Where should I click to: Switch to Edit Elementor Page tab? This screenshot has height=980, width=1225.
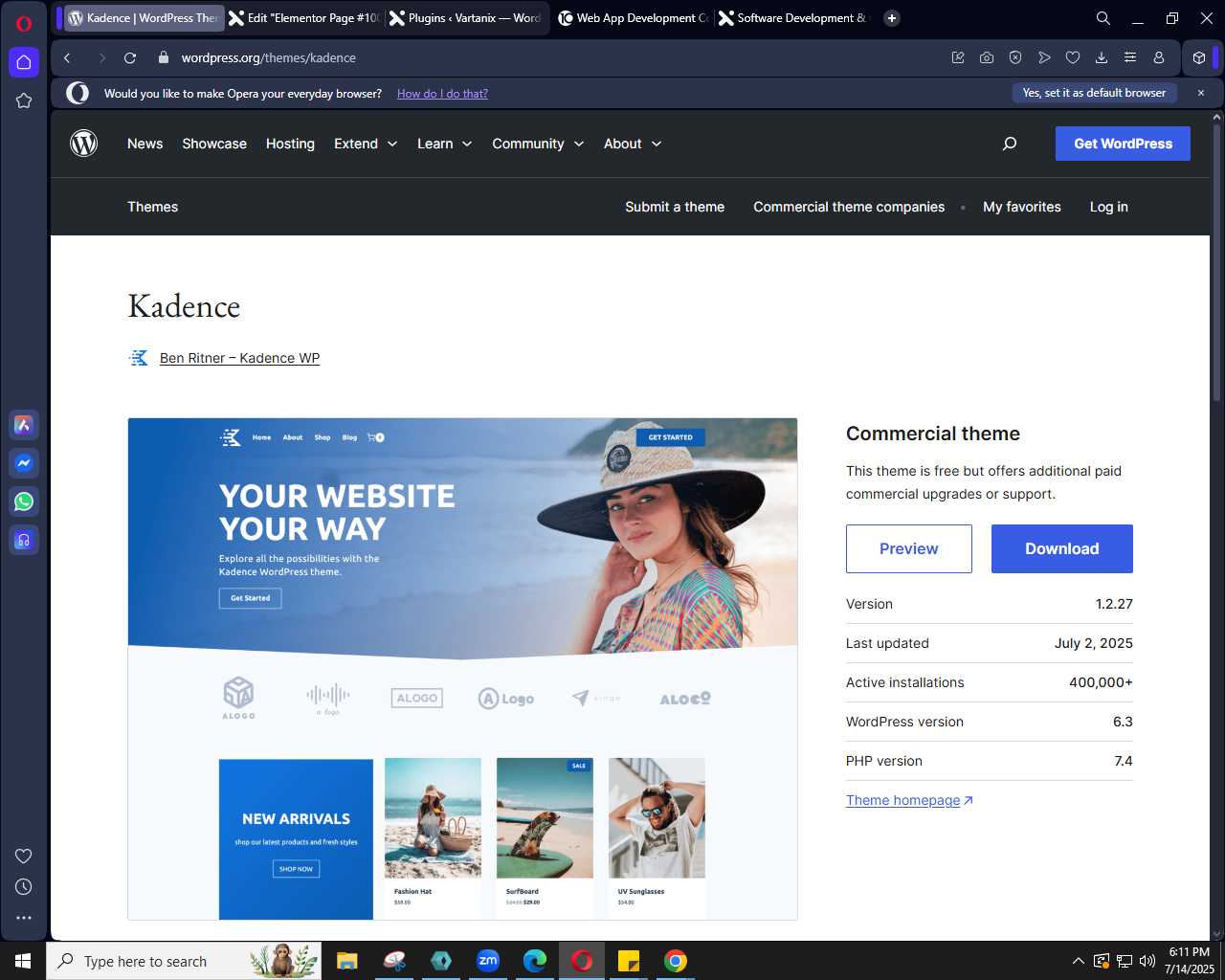tap(303, 18)
